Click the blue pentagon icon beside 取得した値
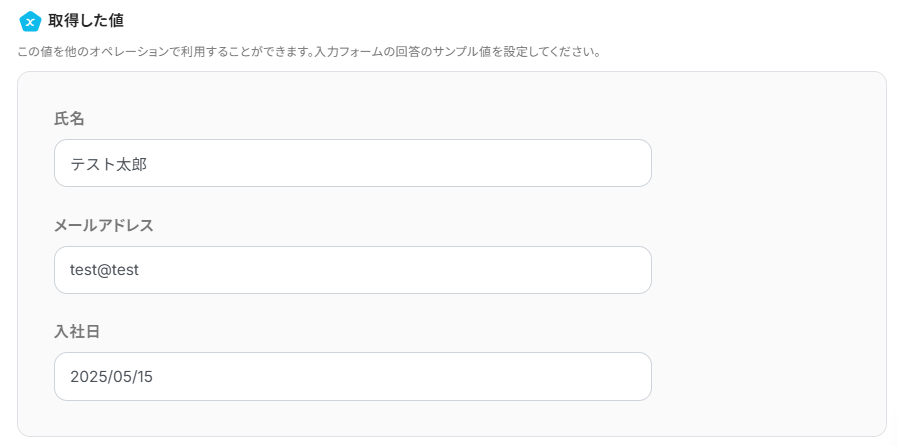The image size is (897, 446). pos(30,20)
